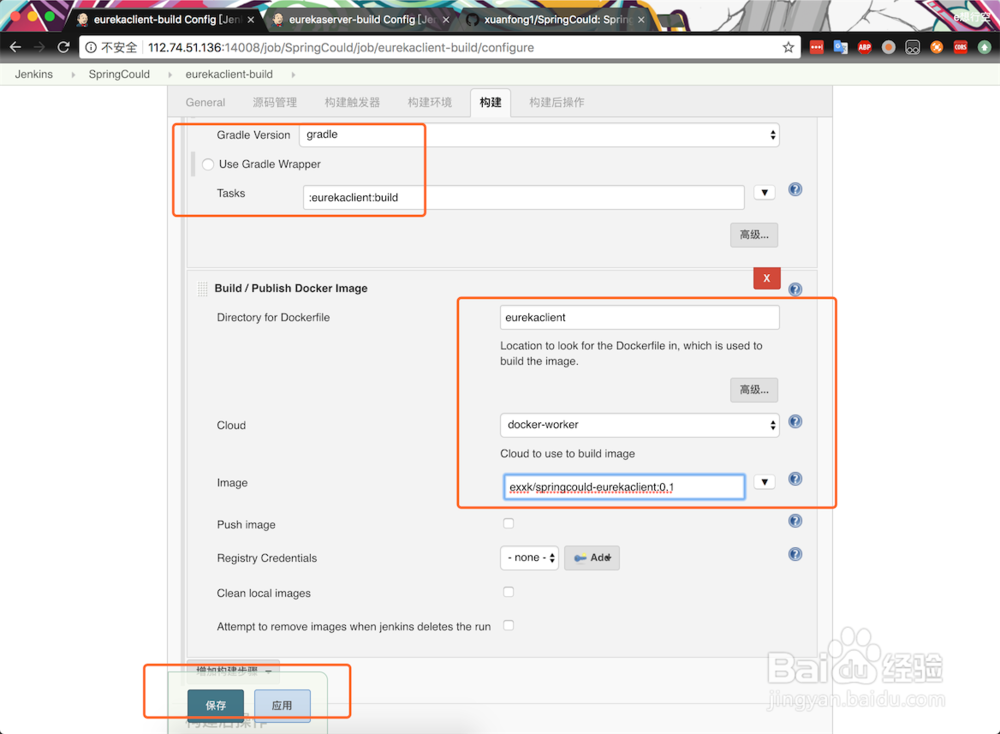Screen dimensions: 1000x734
Task: Click 高级 button under Dockerfile directory
Action: pyautogui.click(x=754, y=390)
